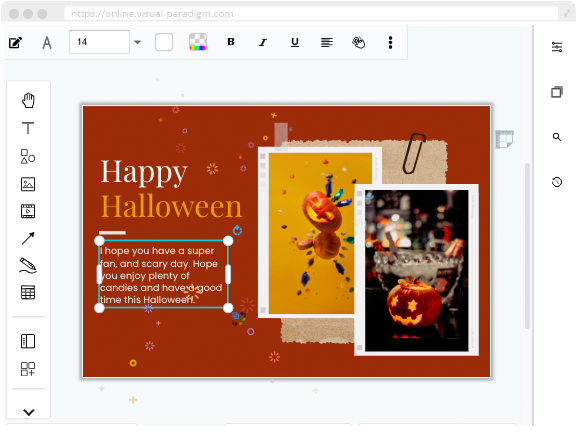Click the group/arrange icon below text box
The image size is (578, 434).
239,318
